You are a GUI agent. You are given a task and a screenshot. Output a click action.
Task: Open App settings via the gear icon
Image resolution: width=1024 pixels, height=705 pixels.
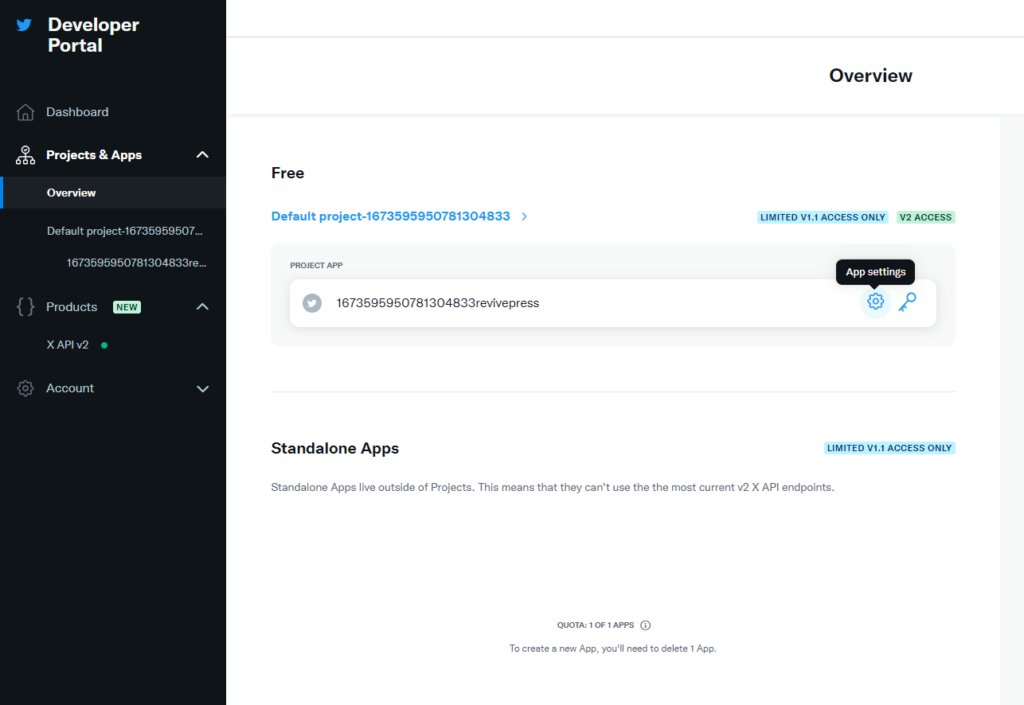(875, 301)
